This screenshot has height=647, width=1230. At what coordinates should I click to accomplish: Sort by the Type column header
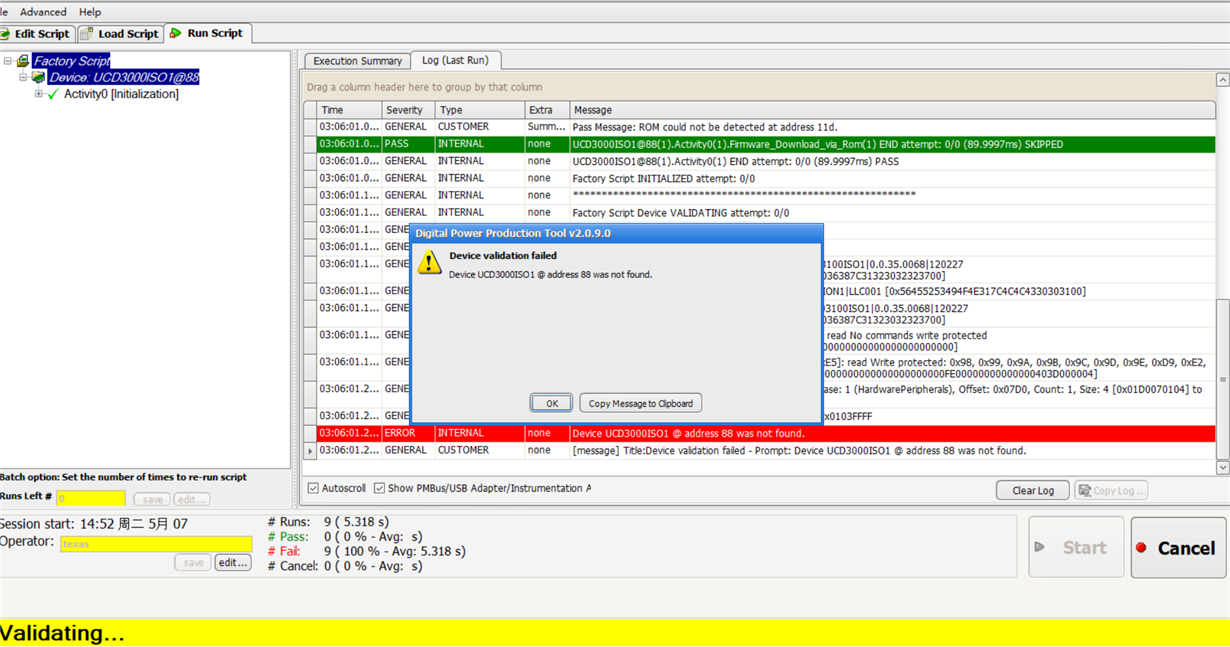tap(479, 110)
